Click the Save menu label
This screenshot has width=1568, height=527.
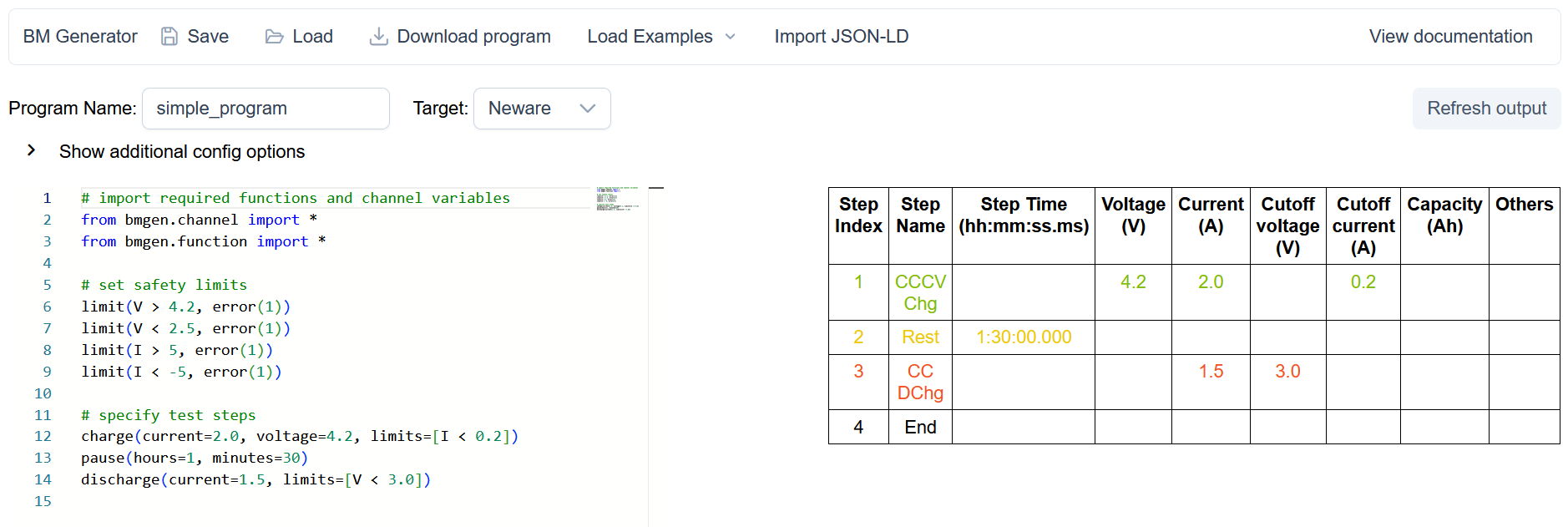[208, 37]
